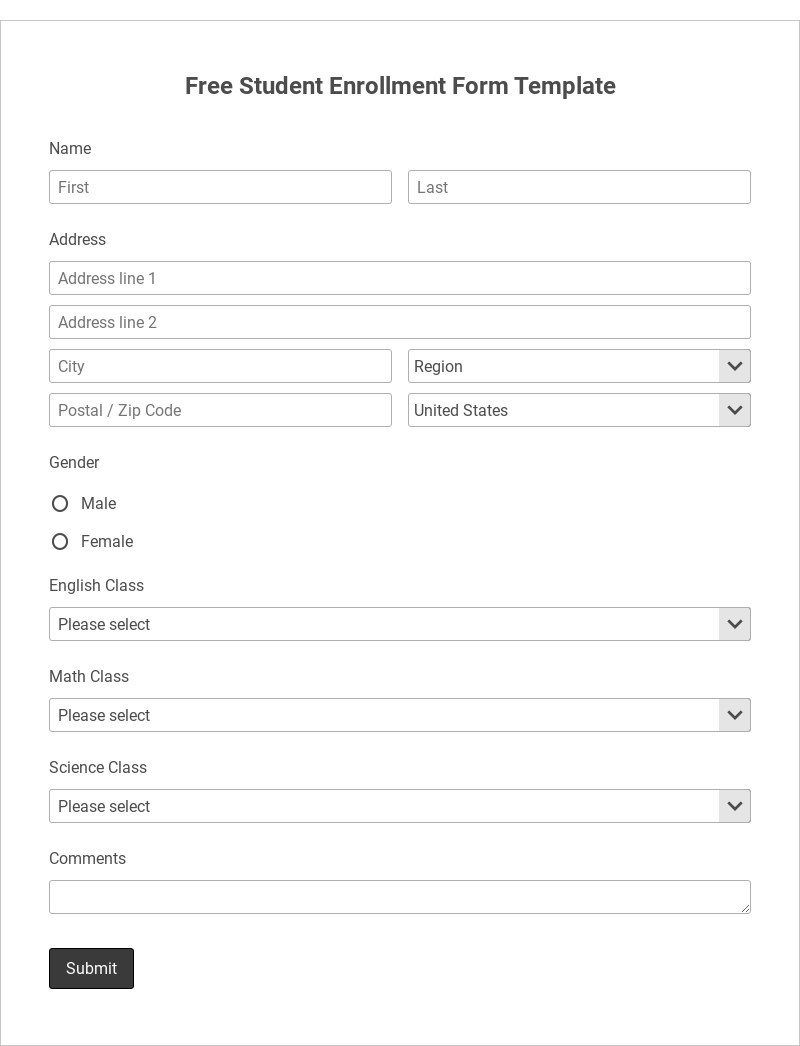Click the Region dropdown chevron arrow

click(735, 366)
